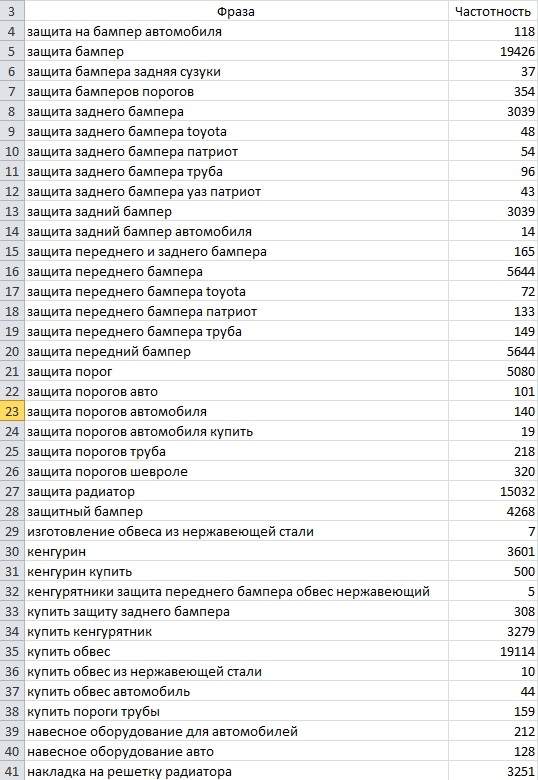Click cell 'купить обвес'
The image size is (538, 780).
pyautogui.click(x=236, y=652)
